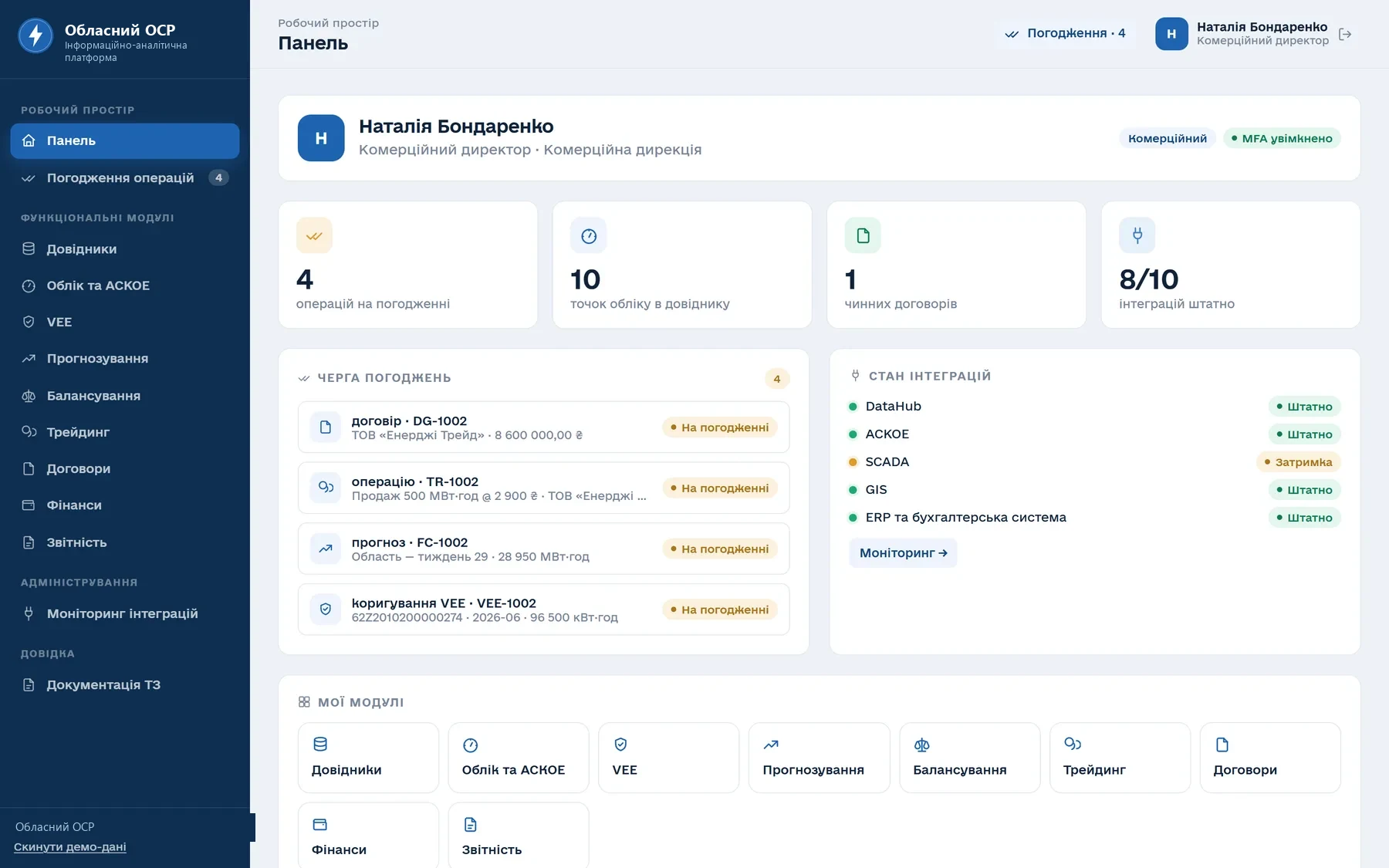
Task: Click the Штатно status badge for DataHub
Action: [x=1304, y=407]
